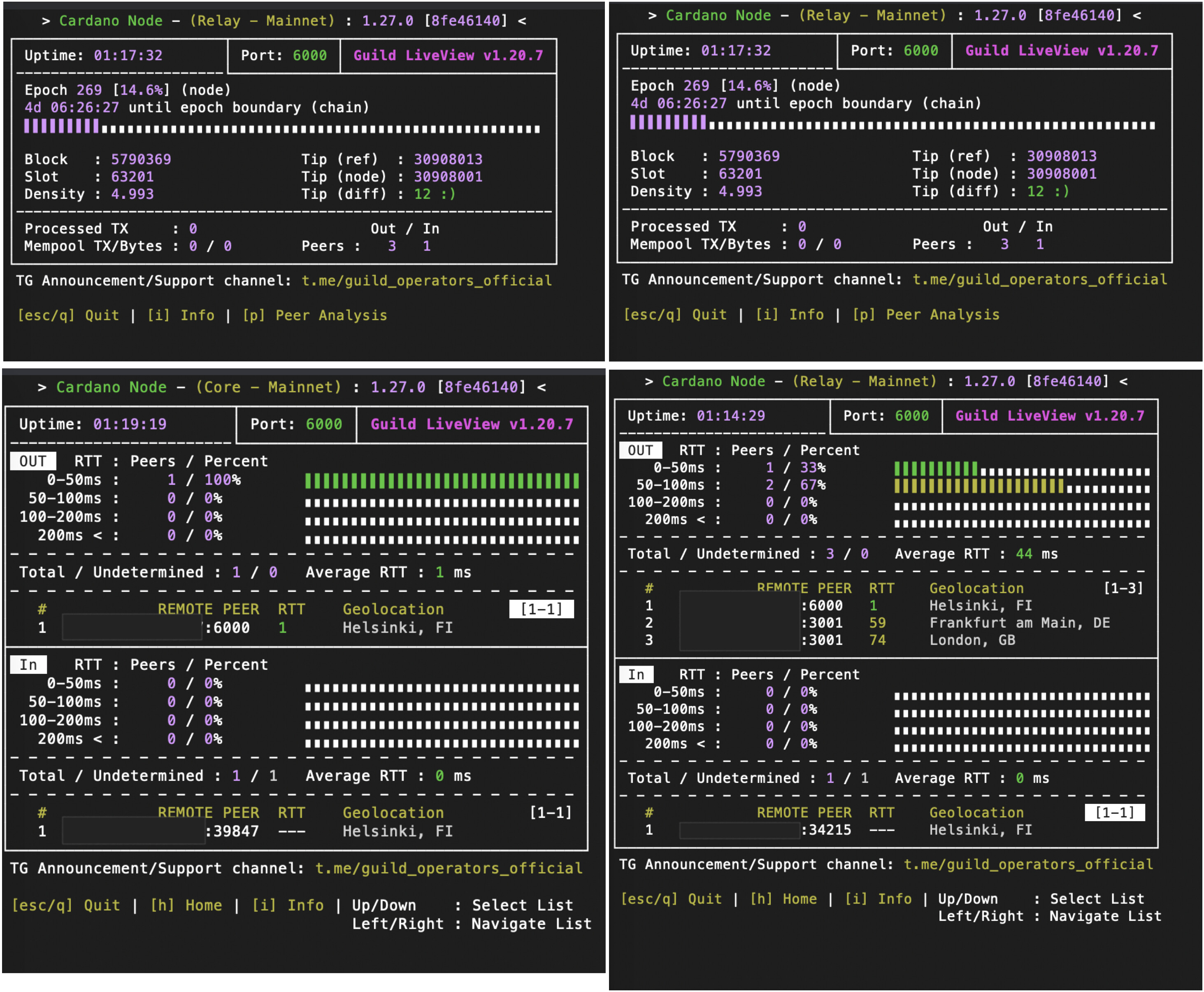Click [i] Info in the bottom-right terminal
This screenshot has width=1204, height=992.
click(x=878, y=899)
